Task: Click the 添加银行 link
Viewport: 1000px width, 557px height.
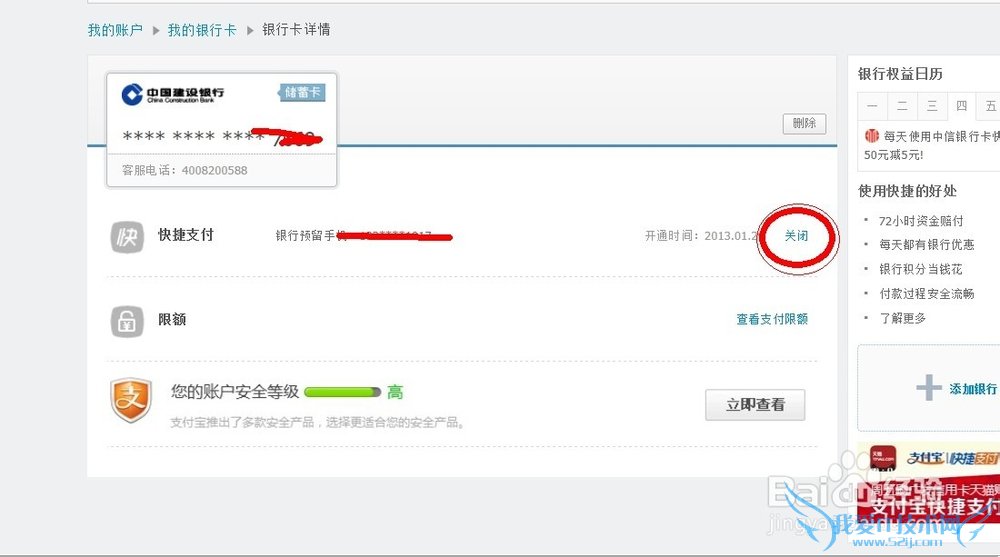Action: click(973, 389)
